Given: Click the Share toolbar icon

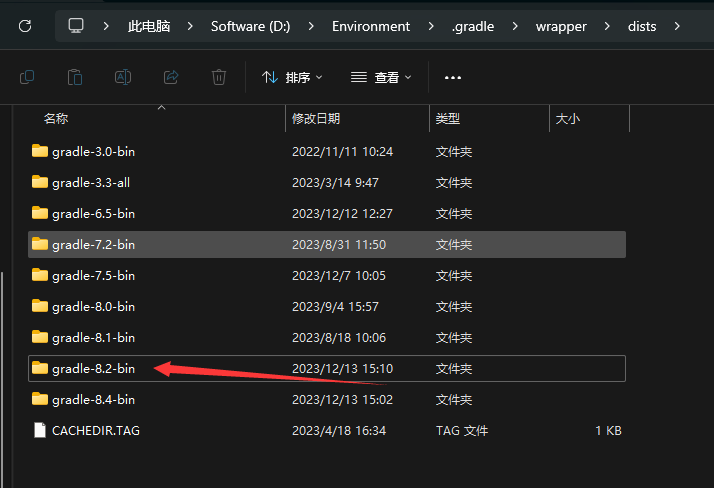Looking at the screenshot, I should [171, 77].
